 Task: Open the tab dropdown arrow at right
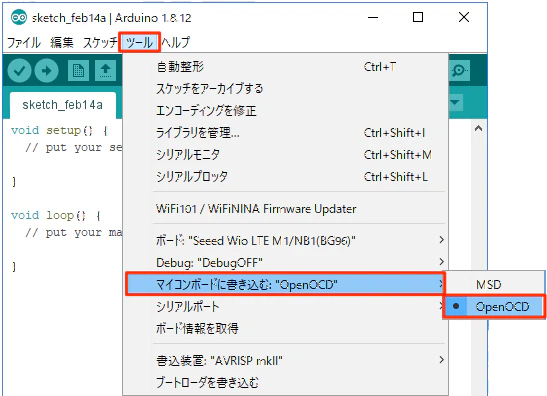pyautogui.click(x=455, y=103)
